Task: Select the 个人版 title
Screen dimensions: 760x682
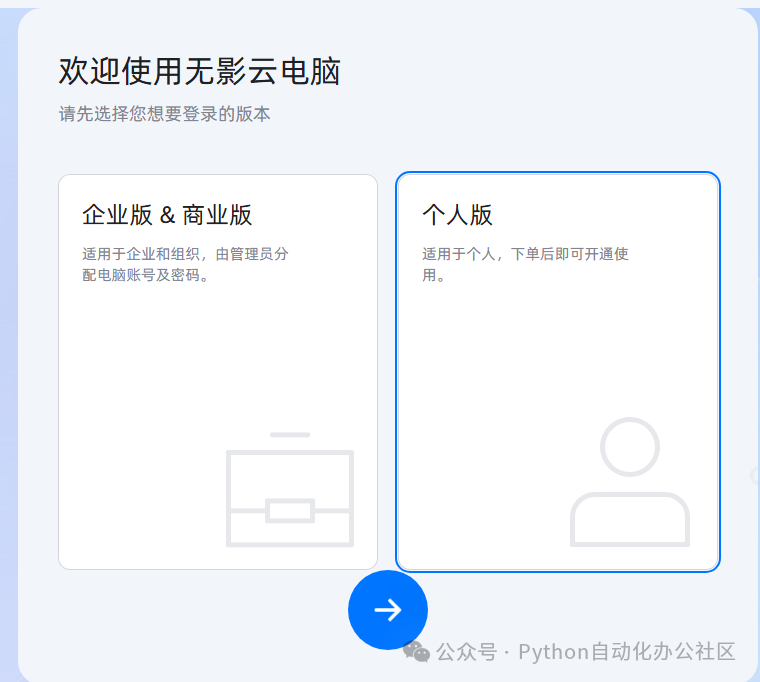Action: click(x=458, y=215)
